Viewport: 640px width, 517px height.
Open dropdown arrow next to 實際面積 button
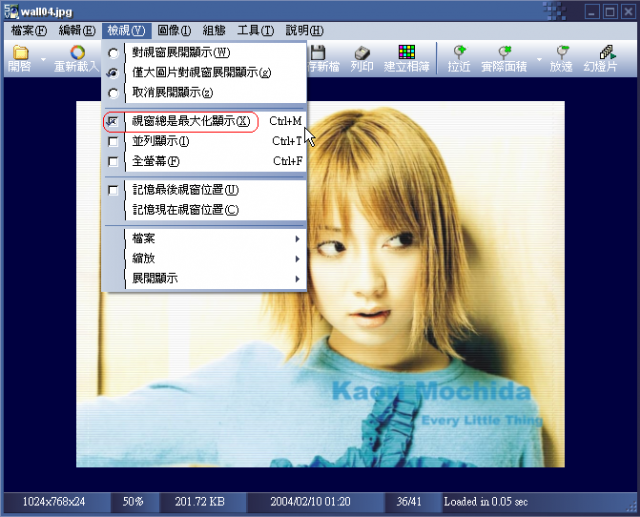point(539,60)
